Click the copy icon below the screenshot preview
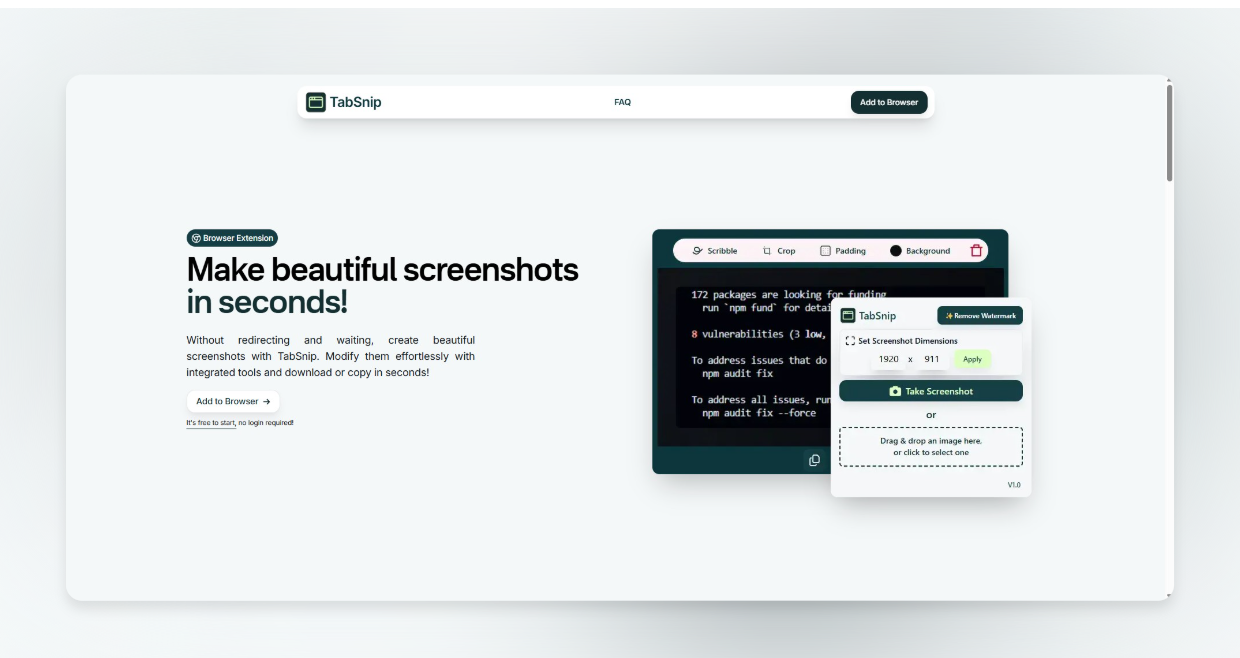The width and height of the screenshot is (1240, 658). [x=814, y=460]
